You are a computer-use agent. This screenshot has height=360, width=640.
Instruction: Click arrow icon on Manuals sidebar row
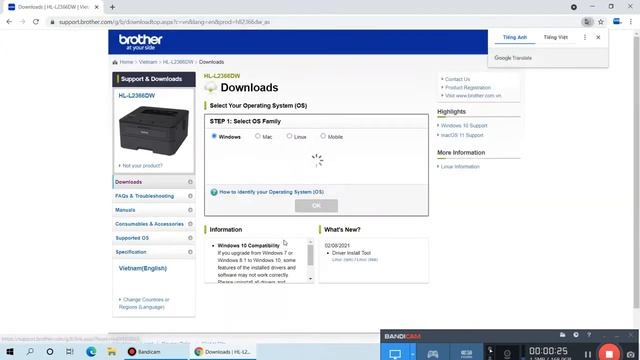[190, 210]
